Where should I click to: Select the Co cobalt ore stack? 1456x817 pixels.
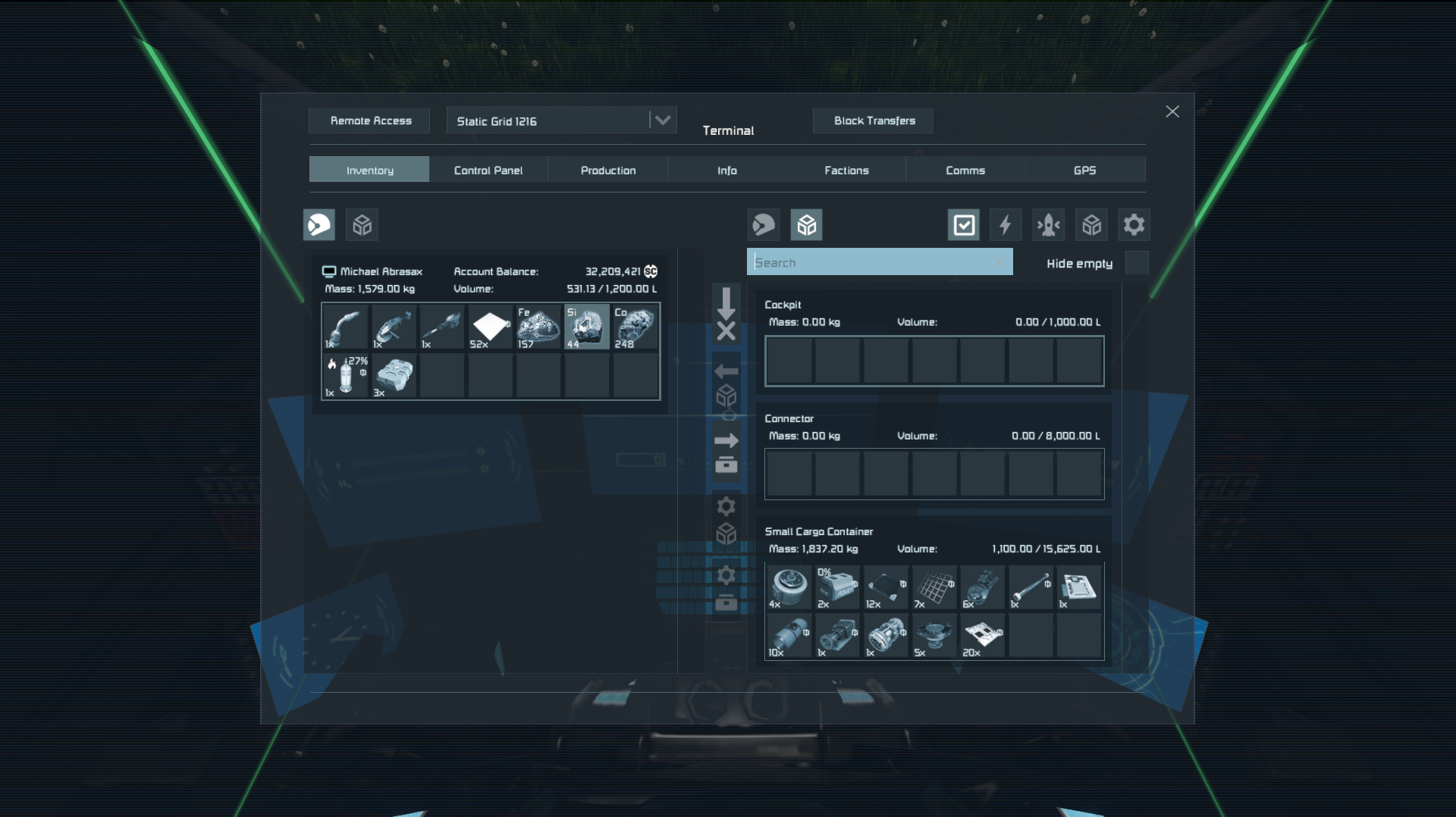635,327
